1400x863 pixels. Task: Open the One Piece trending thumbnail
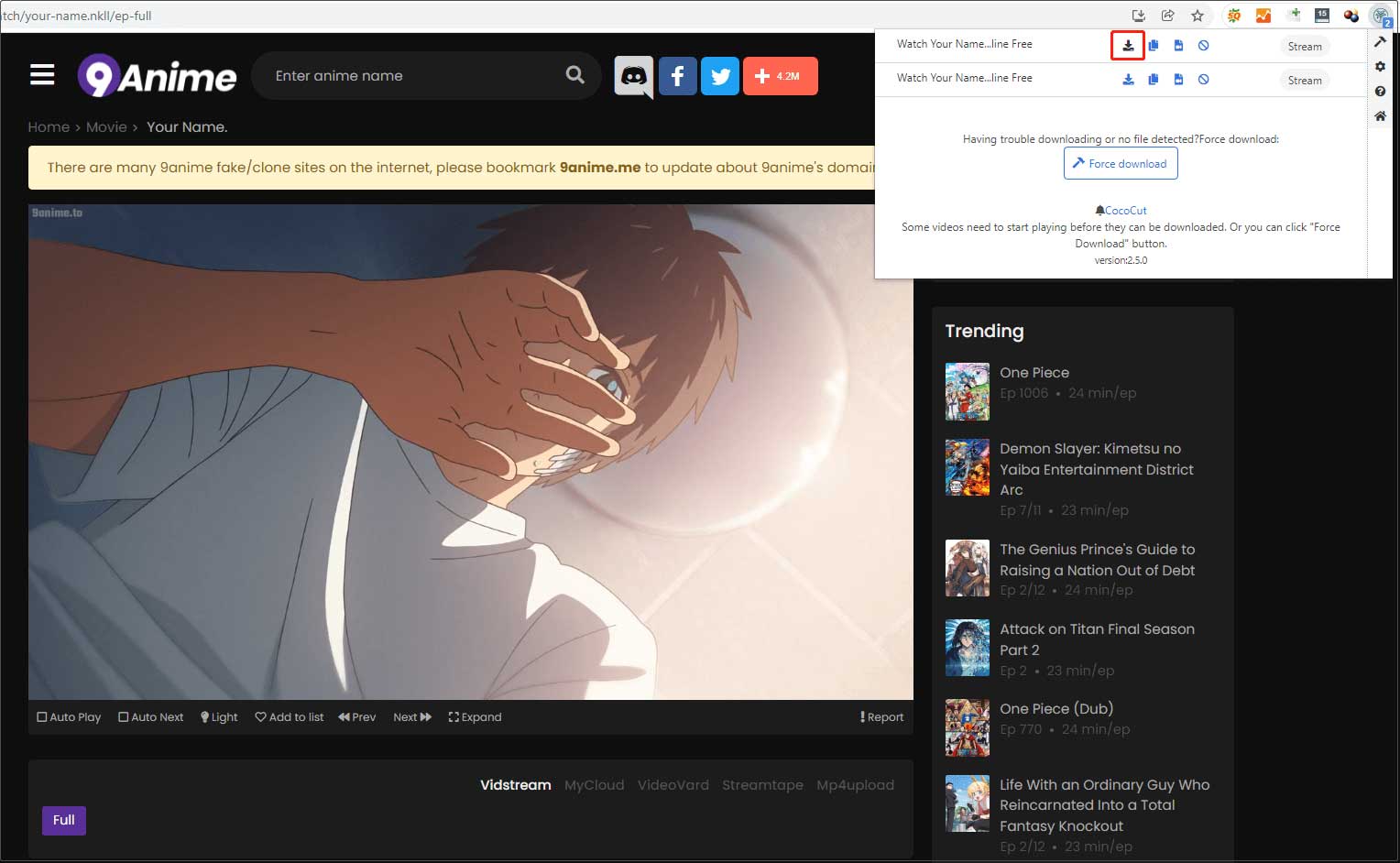click(x=967, y=391)
